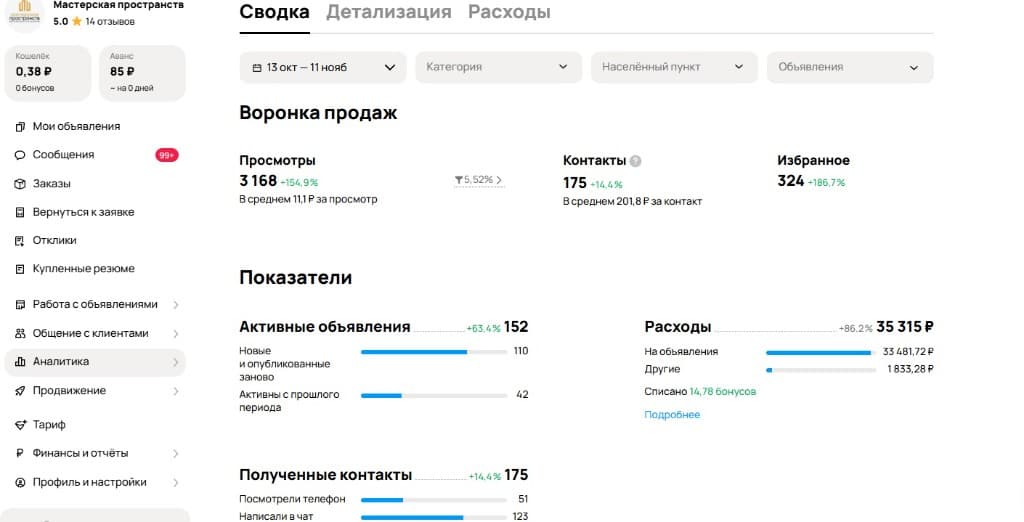Click the Заказы box icon
Screen dimensions: 1024x522
(x=20, y=184)
